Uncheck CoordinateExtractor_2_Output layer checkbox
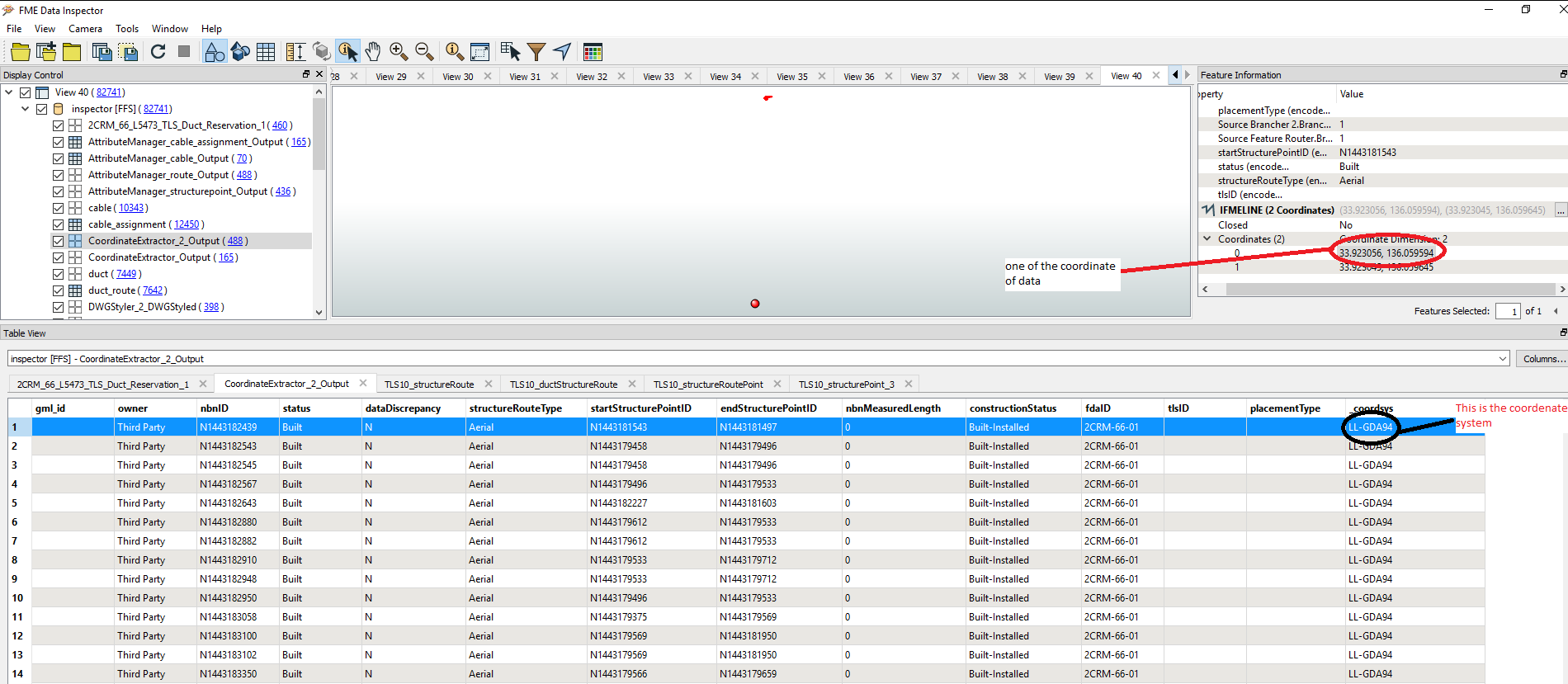Viewport: 1568px width, 684px height. (x=58, y=241)
